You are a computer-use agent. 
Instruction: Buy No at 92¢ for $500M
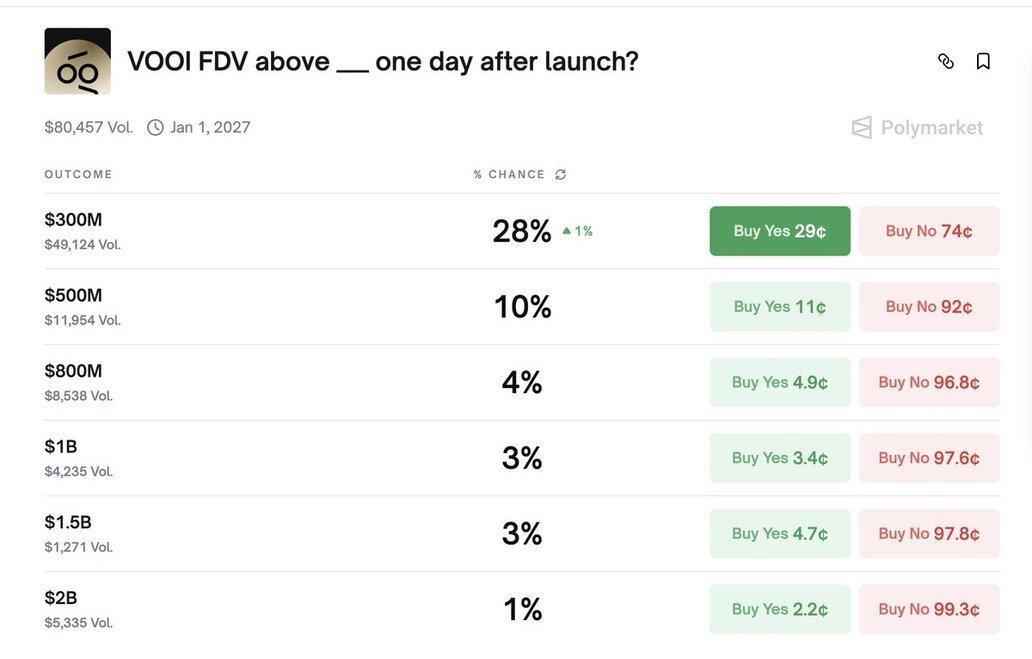[x=929, y=307]
